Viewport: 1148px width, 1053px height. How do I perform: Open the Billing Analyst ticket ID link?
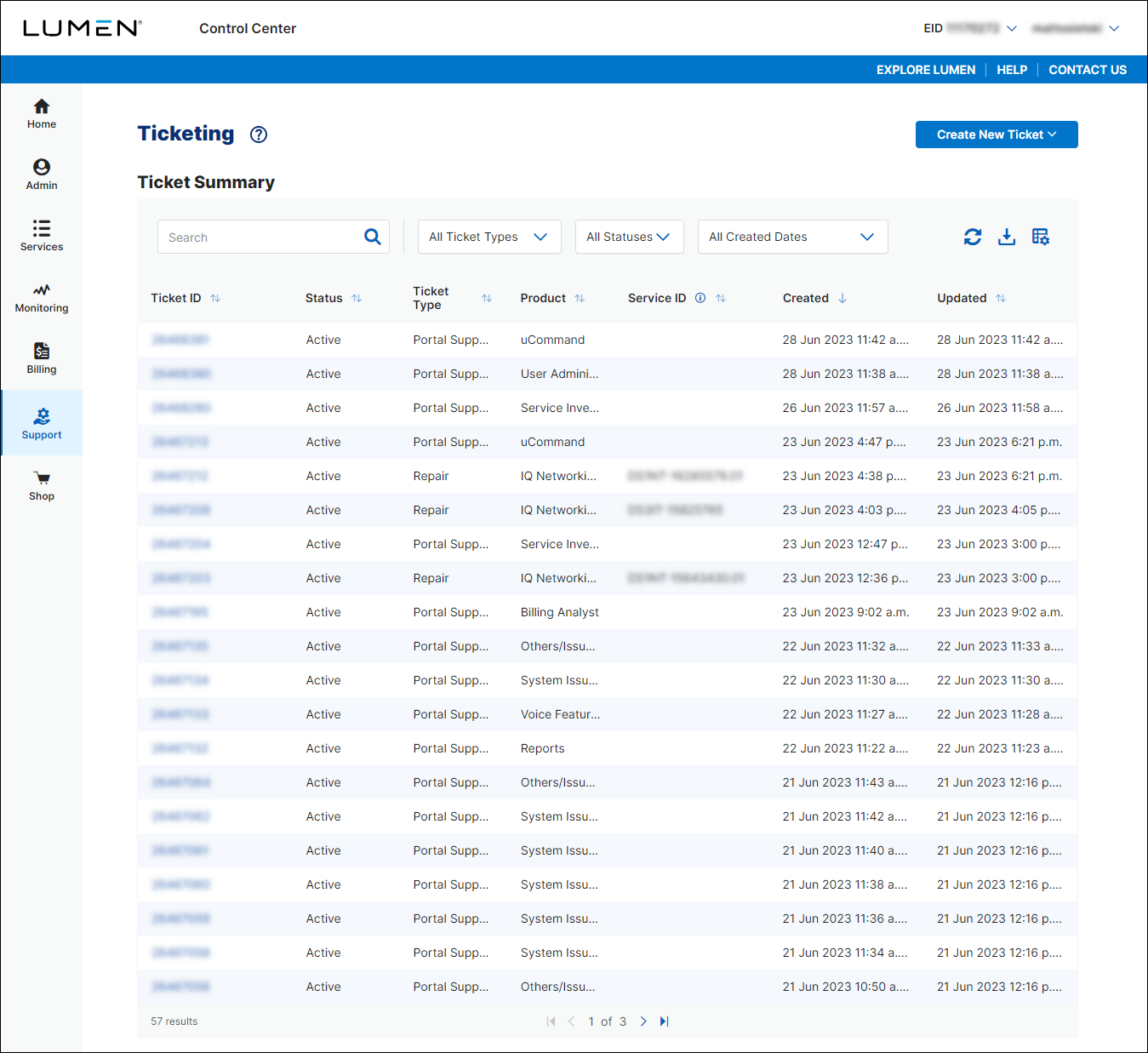pyautogui.click(x=180, y=612)
